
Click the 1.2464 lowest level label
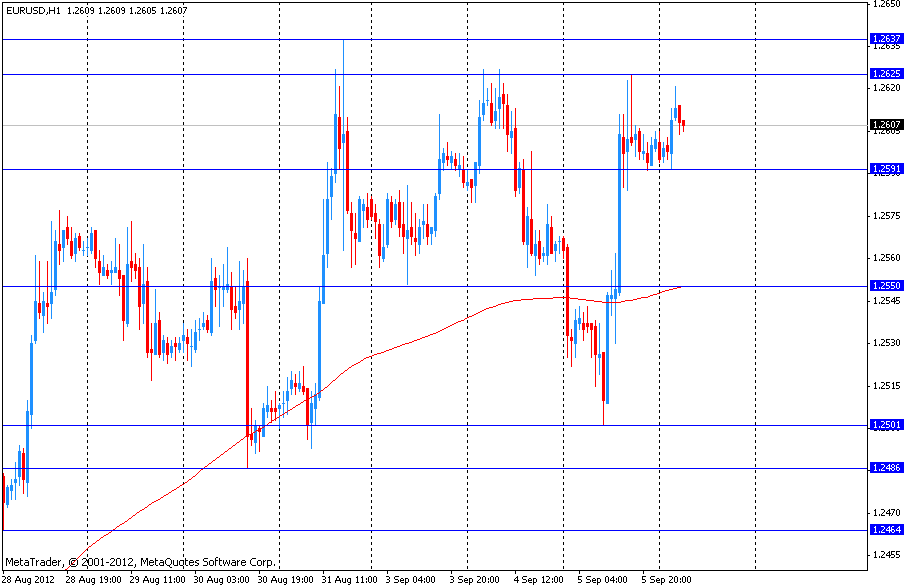886,530
